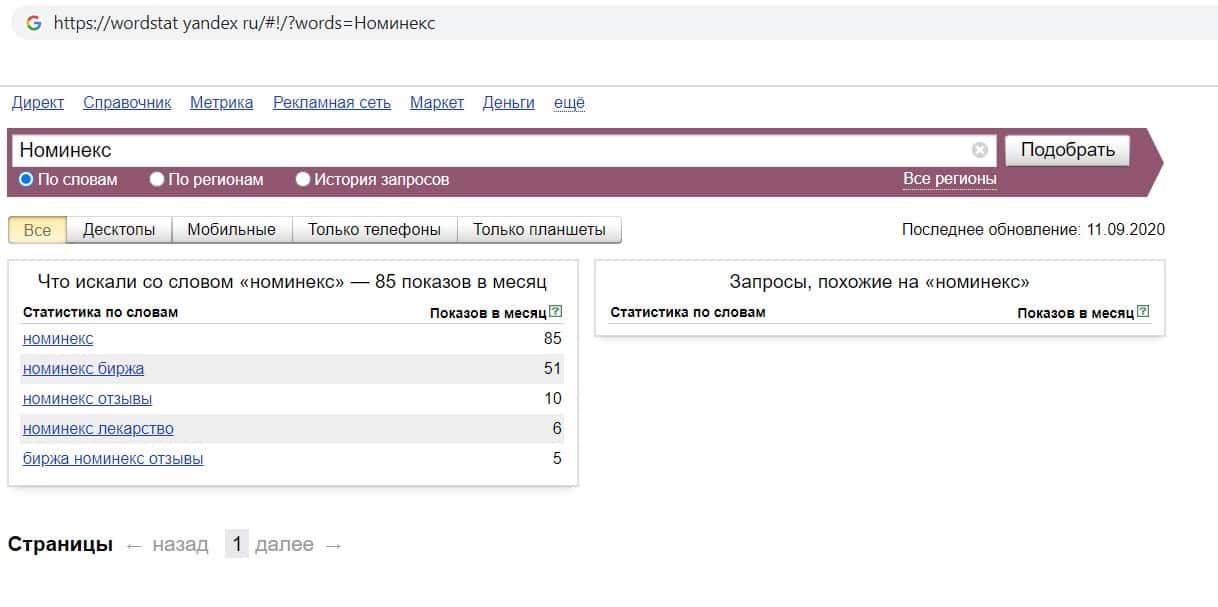Viewport: 1218px width, 607px height.
Task: Open the "Все регионы" region selector
Action: [x=950, y=179]
